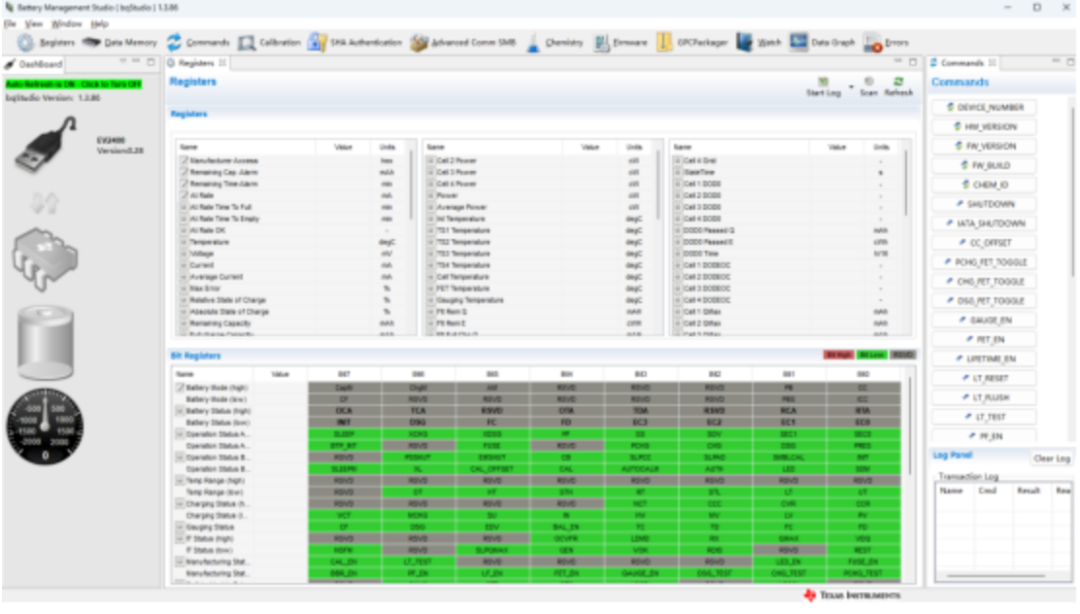Screen dimensions: 1080x614
Task: Click the Scan icon in Registers
Action: click(869, 81)
